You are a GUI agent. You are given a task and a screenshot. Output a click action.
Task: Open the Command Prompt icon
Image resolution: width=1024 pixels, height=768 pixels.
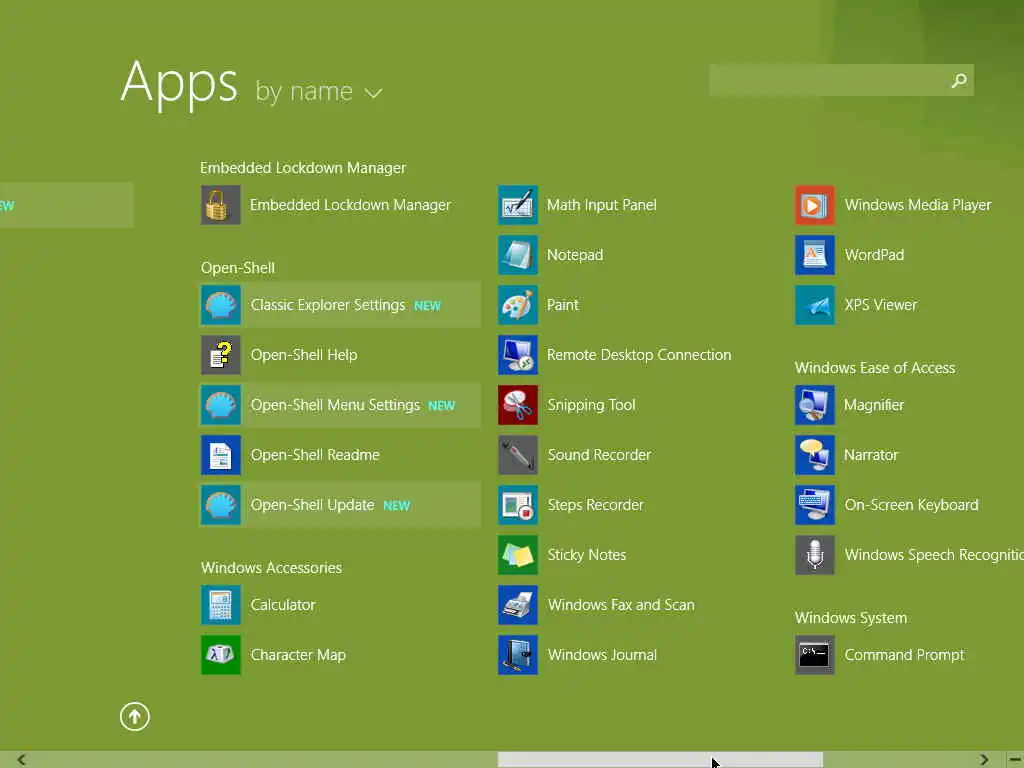[815, 655]
